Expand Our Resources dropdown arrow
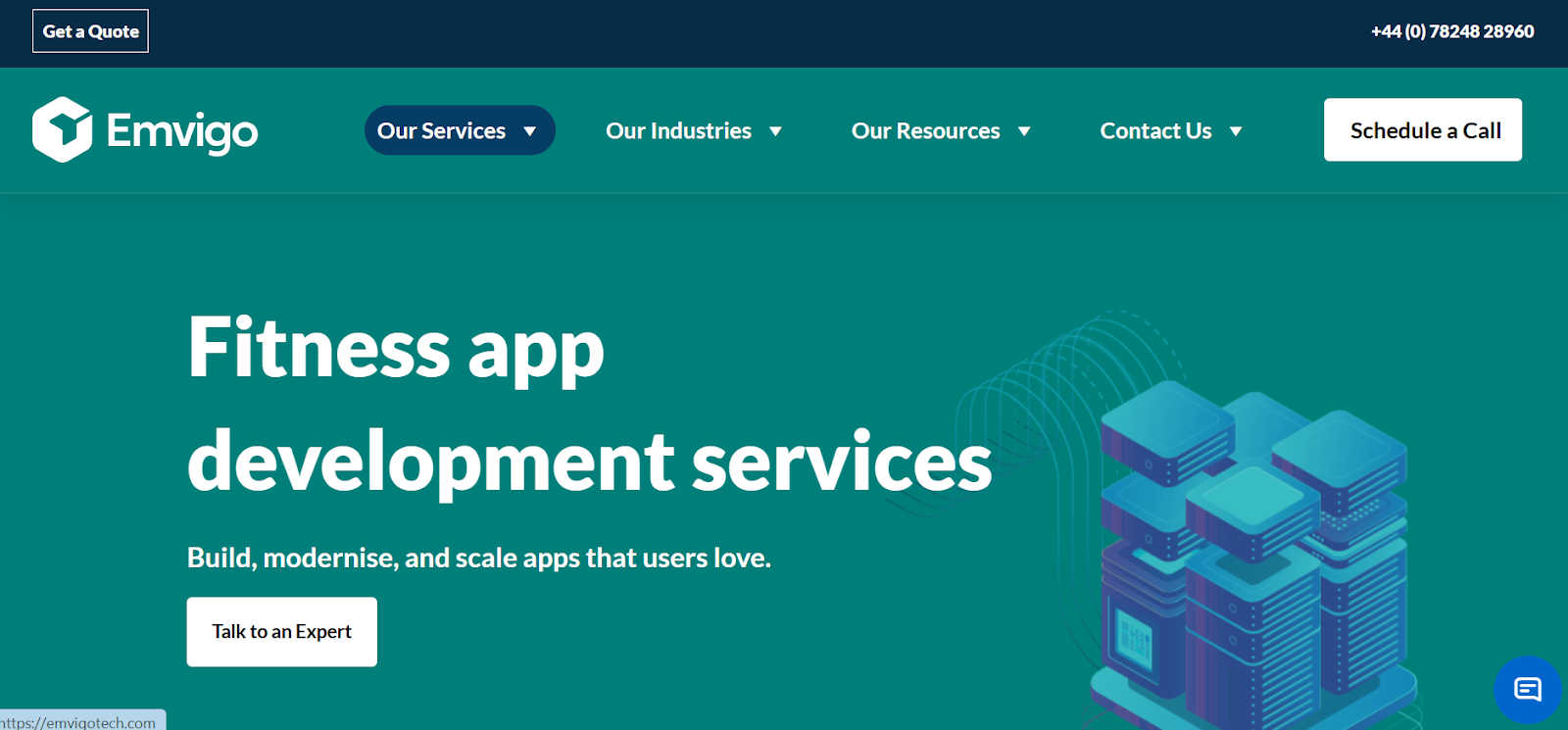 pyautogui.click(x=1024, y=131)
